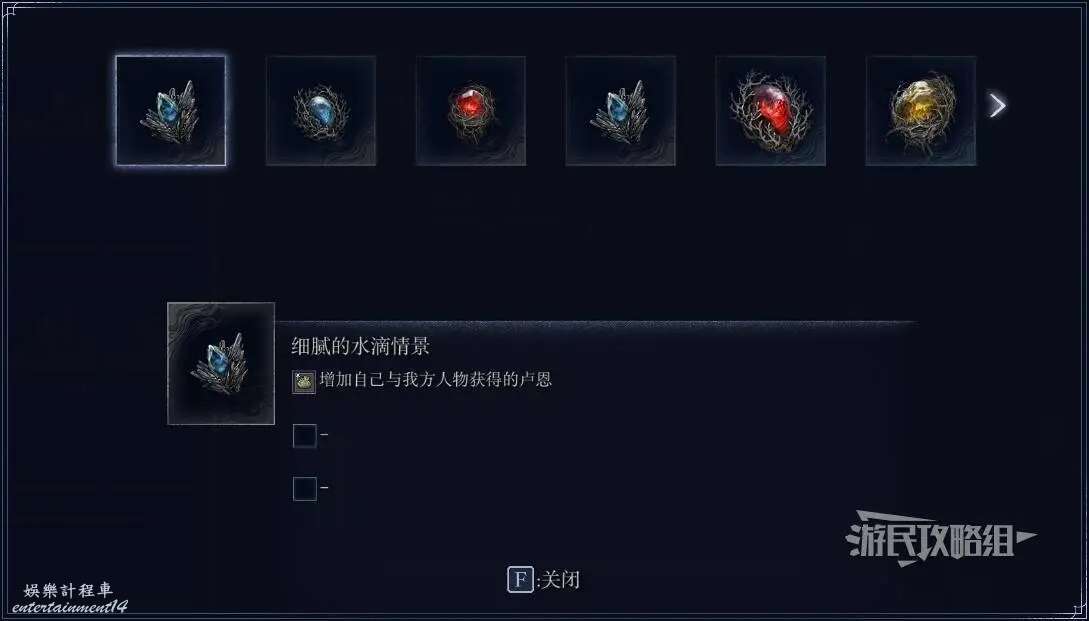Open the large relic preview image
Screen dimensions: 1089x621
tap(221, 363)
